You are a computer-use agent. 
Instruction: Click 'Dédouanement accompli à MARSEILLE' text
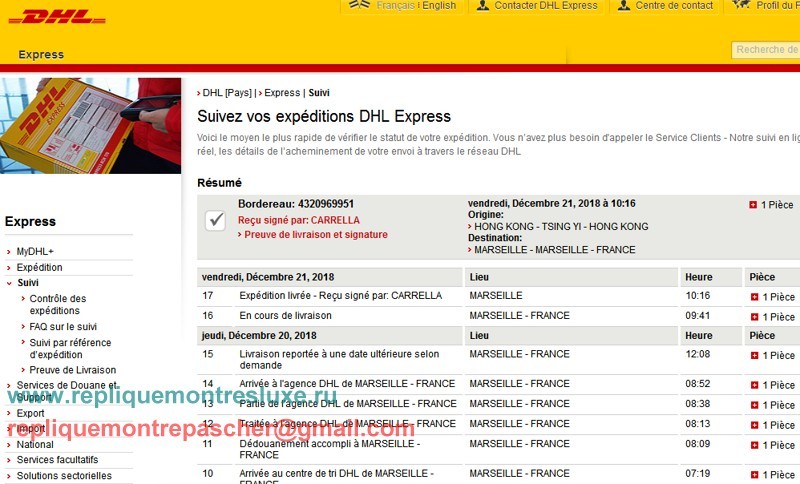[330, 449]
